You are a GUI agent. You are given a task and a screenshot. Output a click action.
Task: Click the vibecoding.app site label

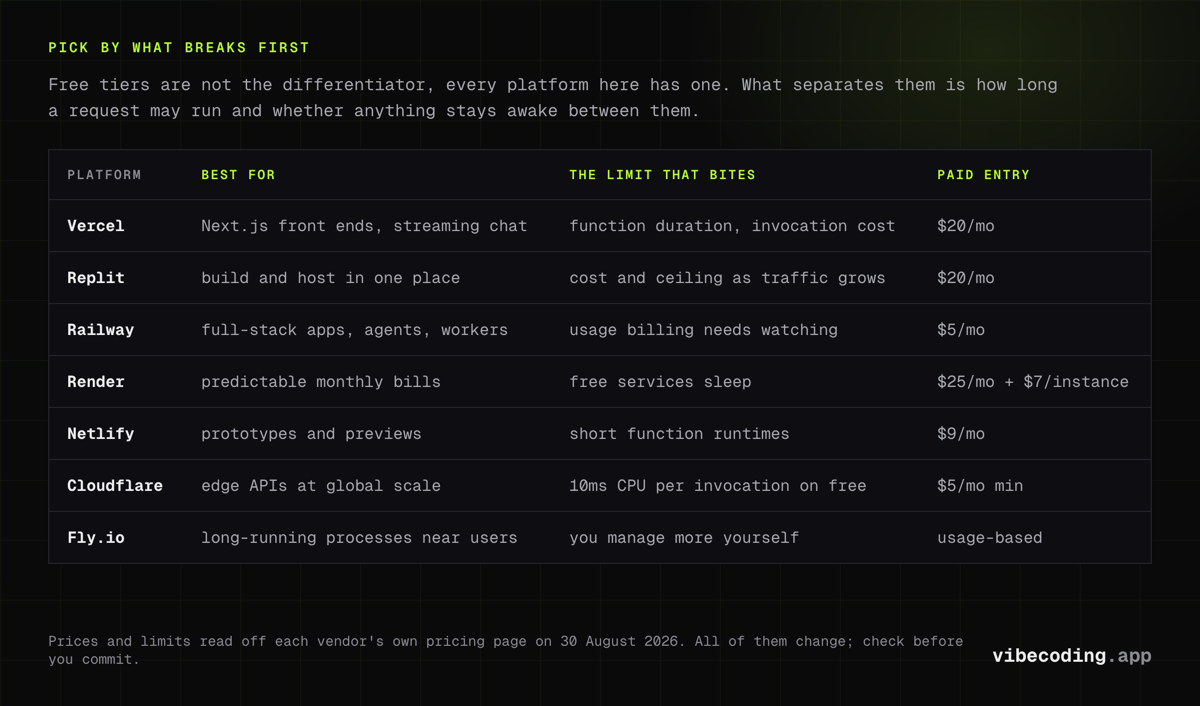(1071, 656)
